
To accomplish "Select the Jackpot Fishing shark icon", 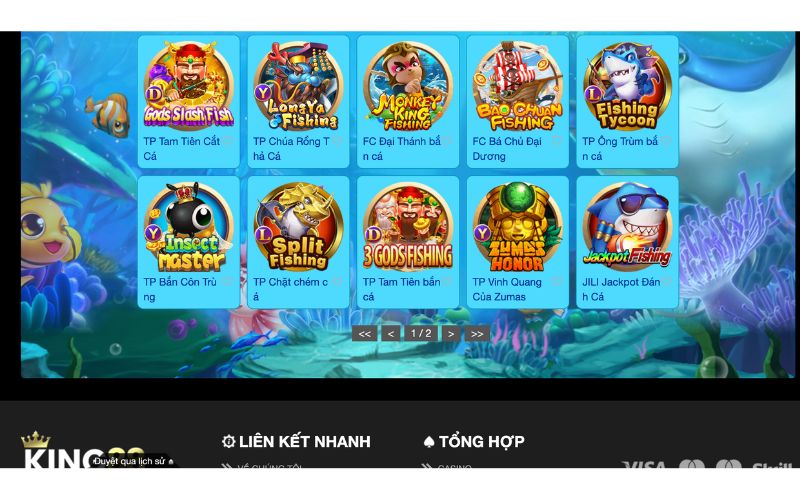I will (x=627, y=226).
